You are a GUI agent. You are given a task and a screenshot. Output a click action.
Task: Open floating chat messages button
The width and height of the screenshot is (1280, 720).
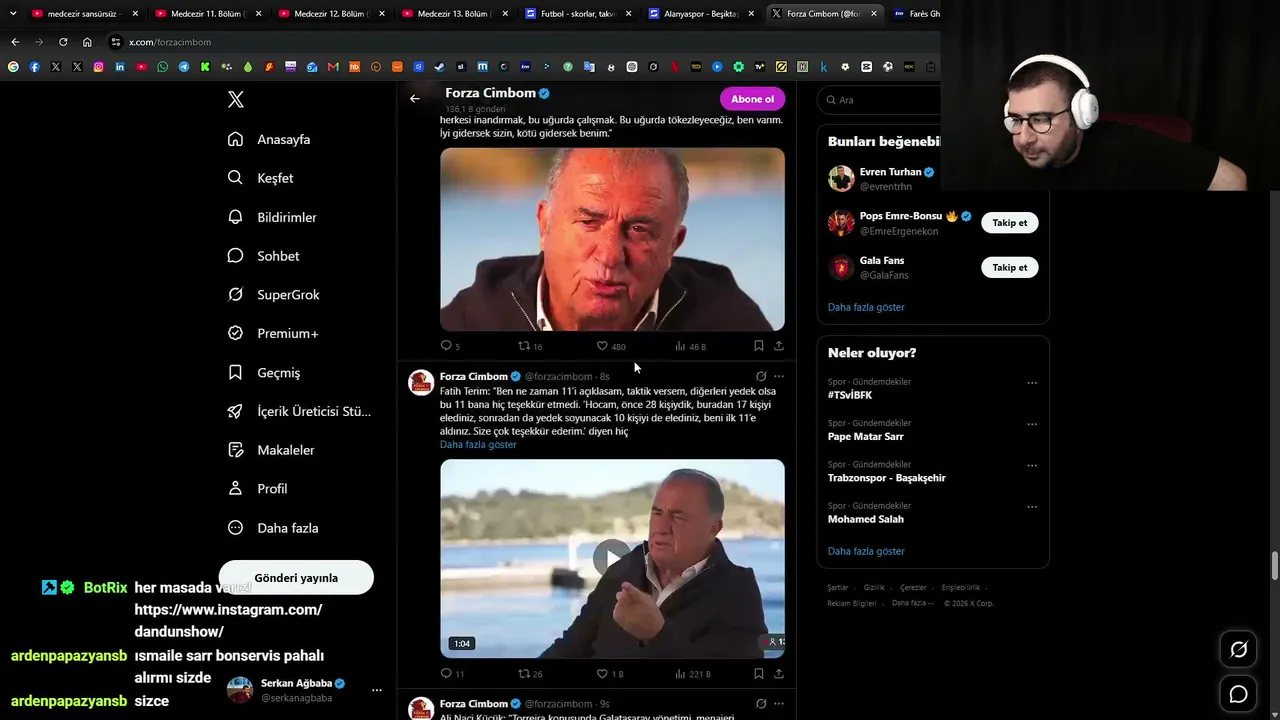pyautogui.click(x=1238, y=694)
